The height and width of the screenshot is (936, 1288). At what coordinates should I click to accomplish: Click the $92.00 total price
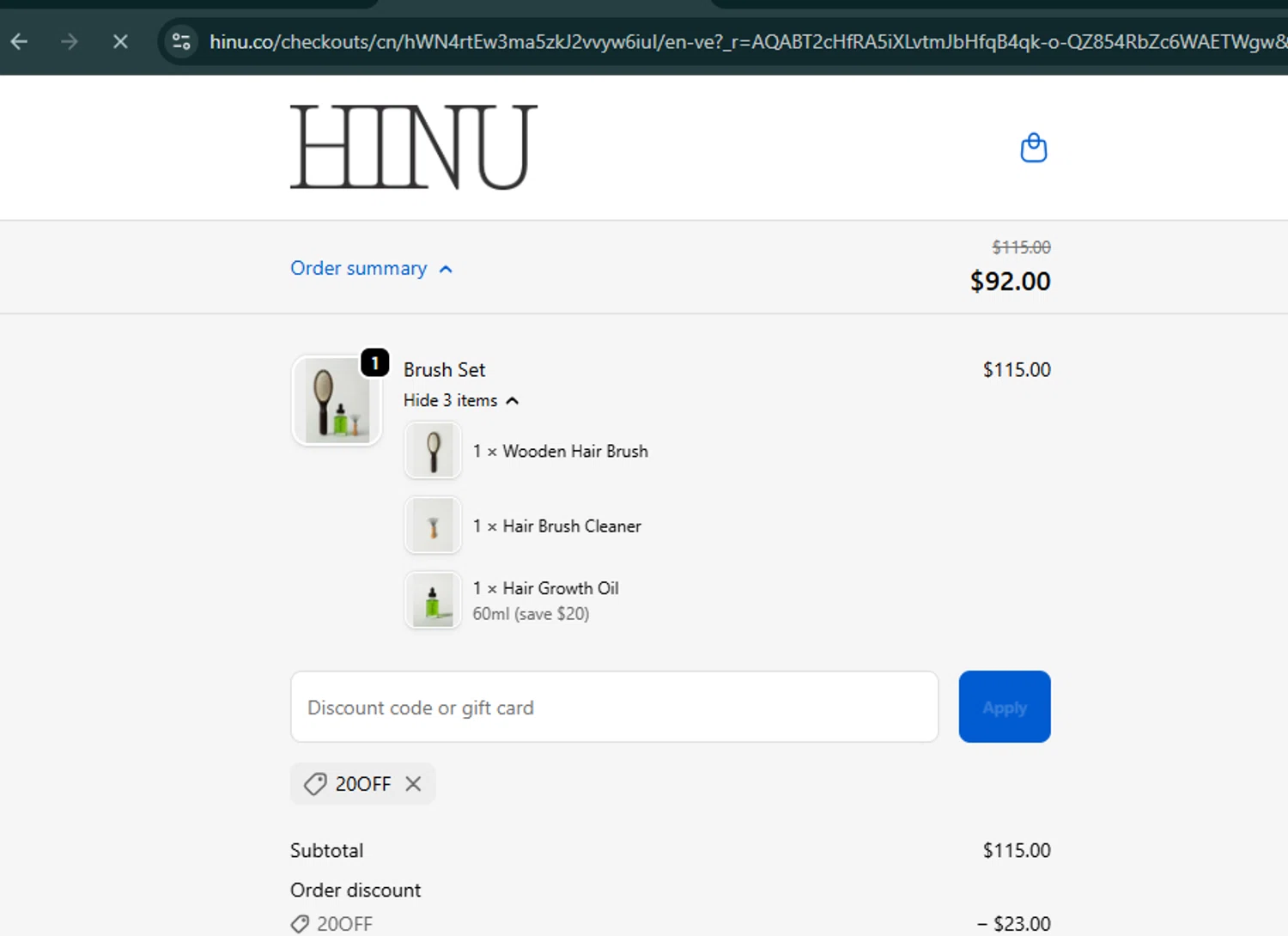[1010, 281]
